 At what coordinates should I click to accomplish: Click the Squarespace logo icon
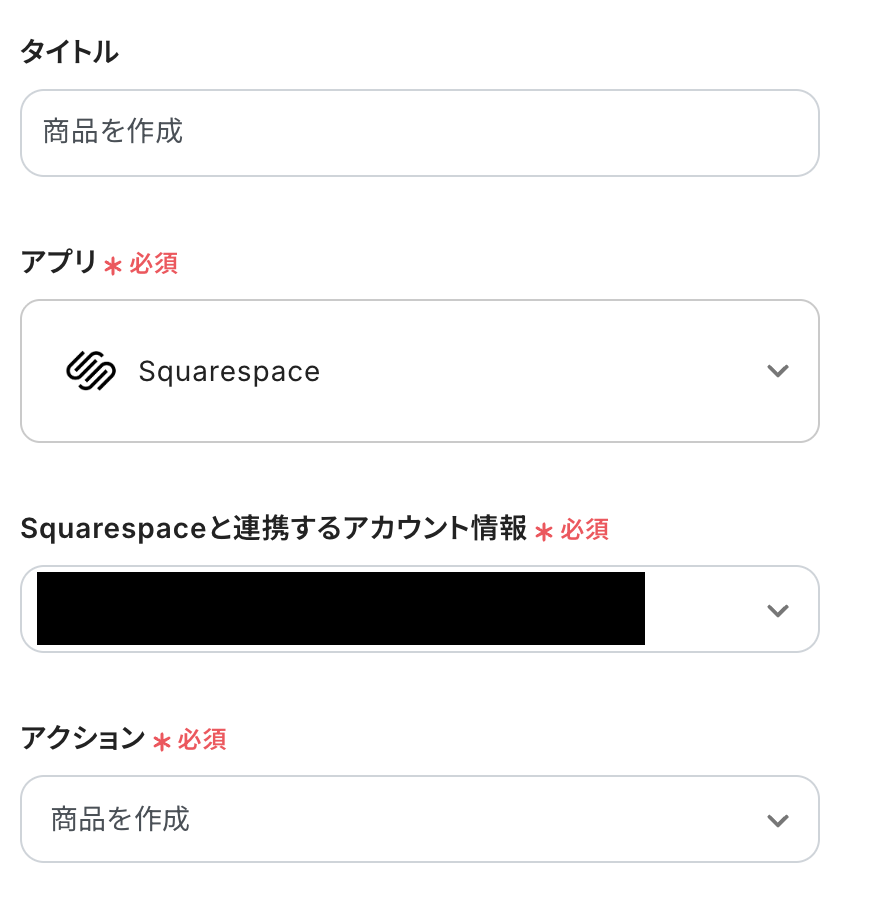tap(91, 371)
